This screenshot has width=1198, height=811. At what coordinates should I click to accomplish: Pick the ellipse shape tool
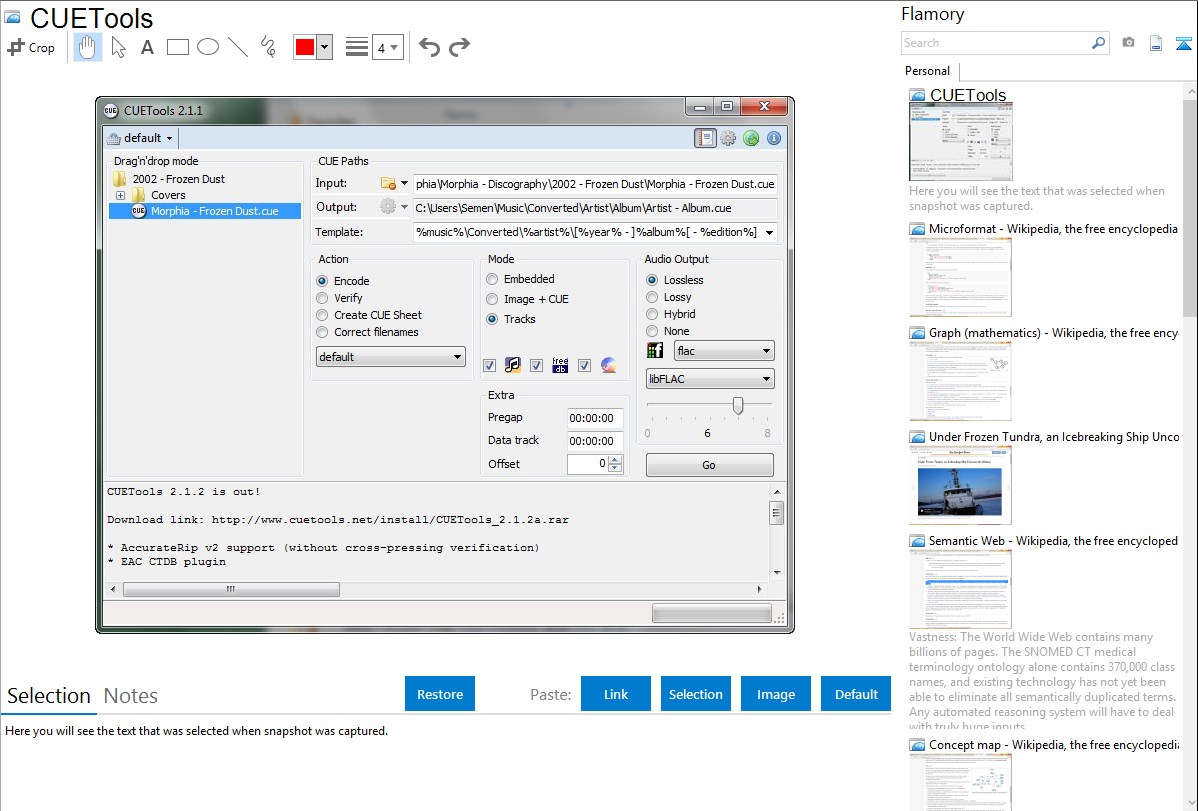pyautogui.click(x=208, y=47)
